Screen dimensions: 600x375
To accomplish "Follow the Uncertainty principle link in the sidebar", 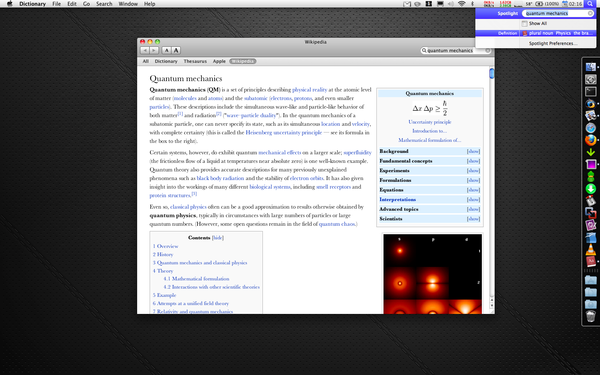I will (430, 122).
